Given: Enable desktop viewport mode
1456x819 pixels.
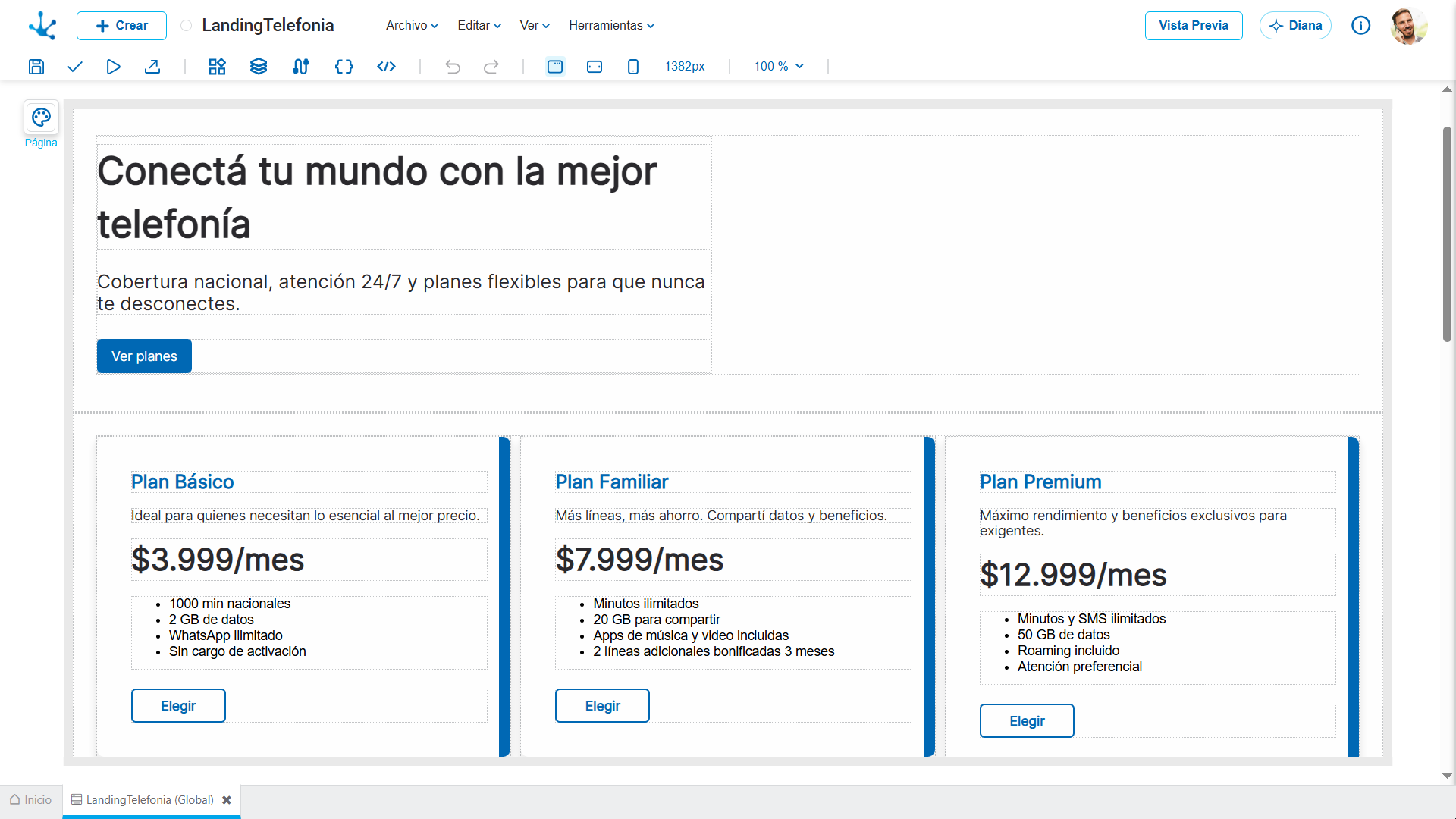Looking at the screenshot, I should tap(556, 67).
